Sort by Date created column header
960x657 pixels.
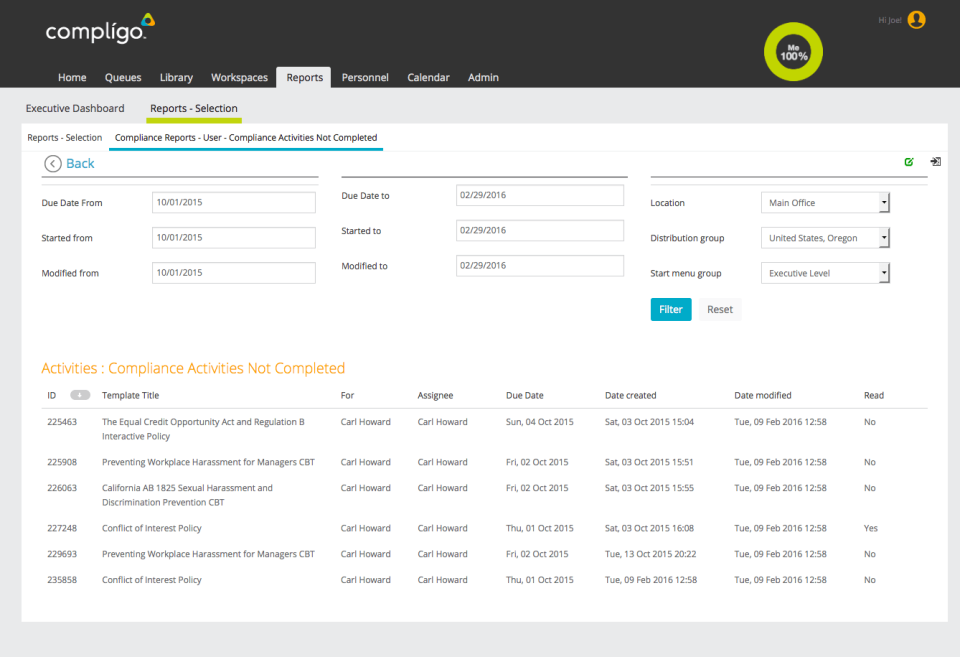(631, 396)
